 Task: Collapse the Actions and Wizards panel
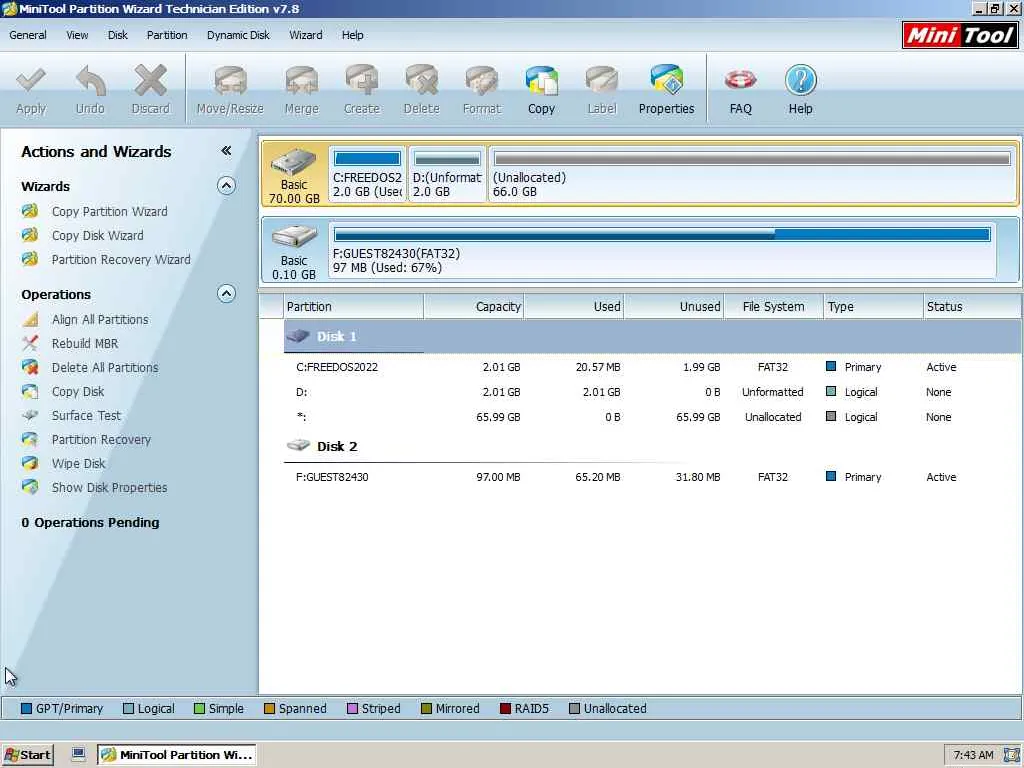click(226, 151)
